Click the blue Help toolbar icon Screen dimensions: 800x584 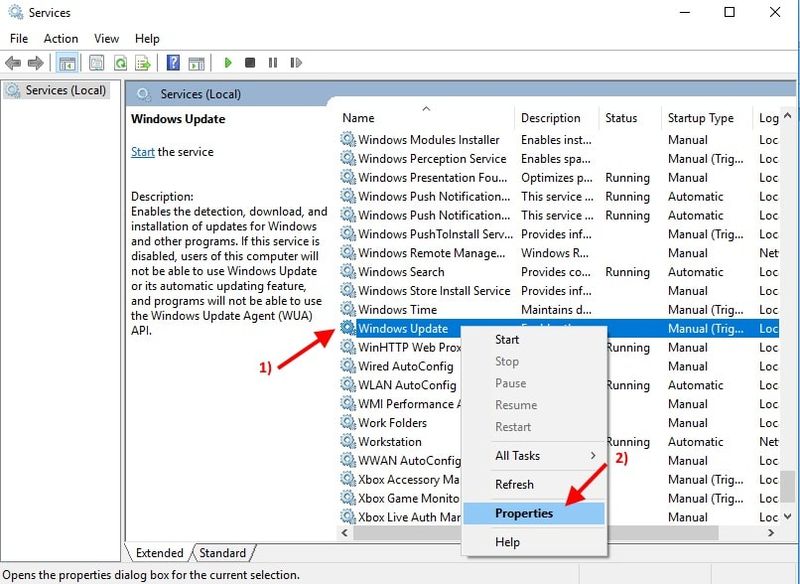[173, 63]
